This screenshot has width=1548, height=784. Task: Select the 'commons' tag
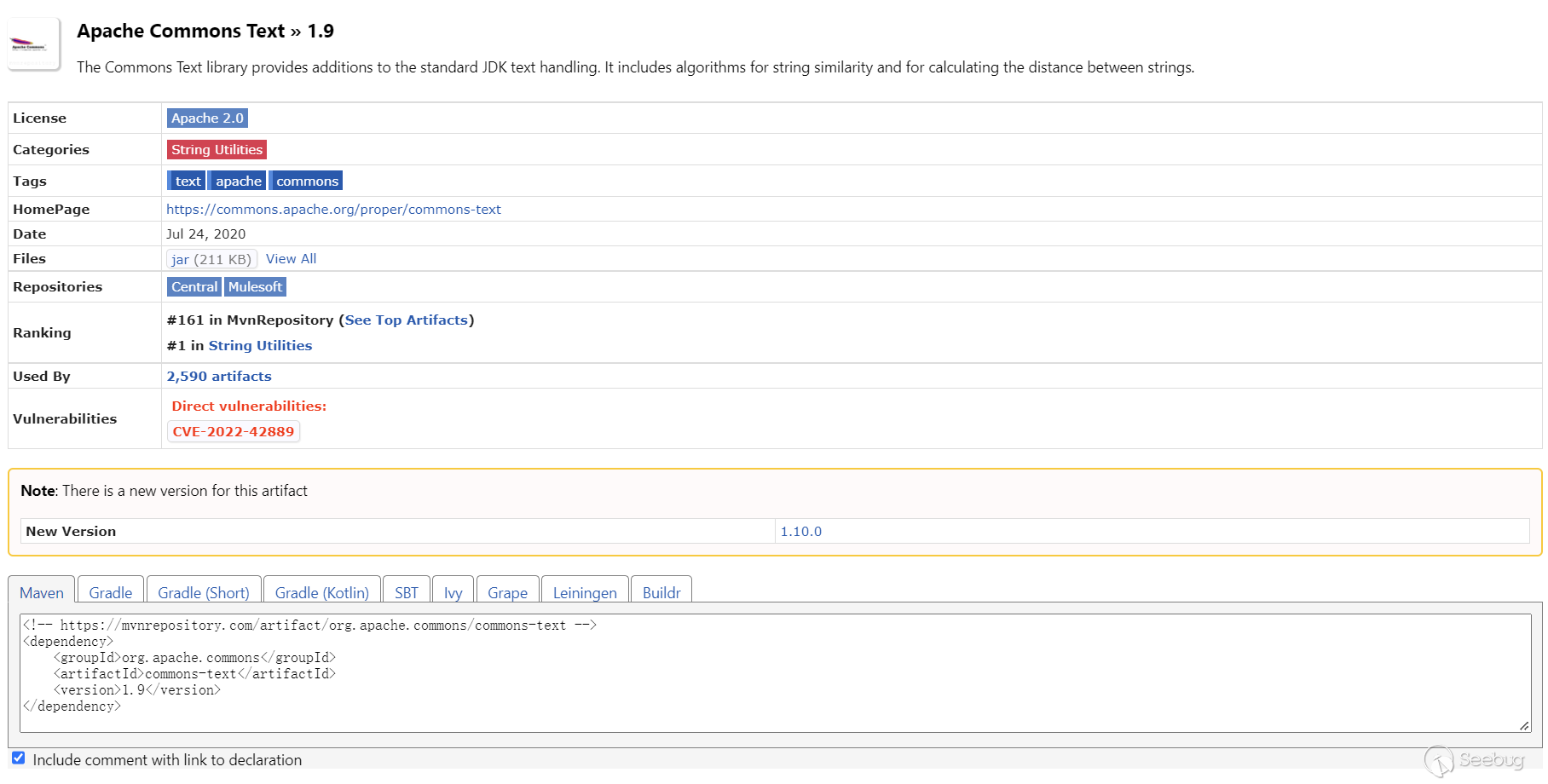(307, 182)
